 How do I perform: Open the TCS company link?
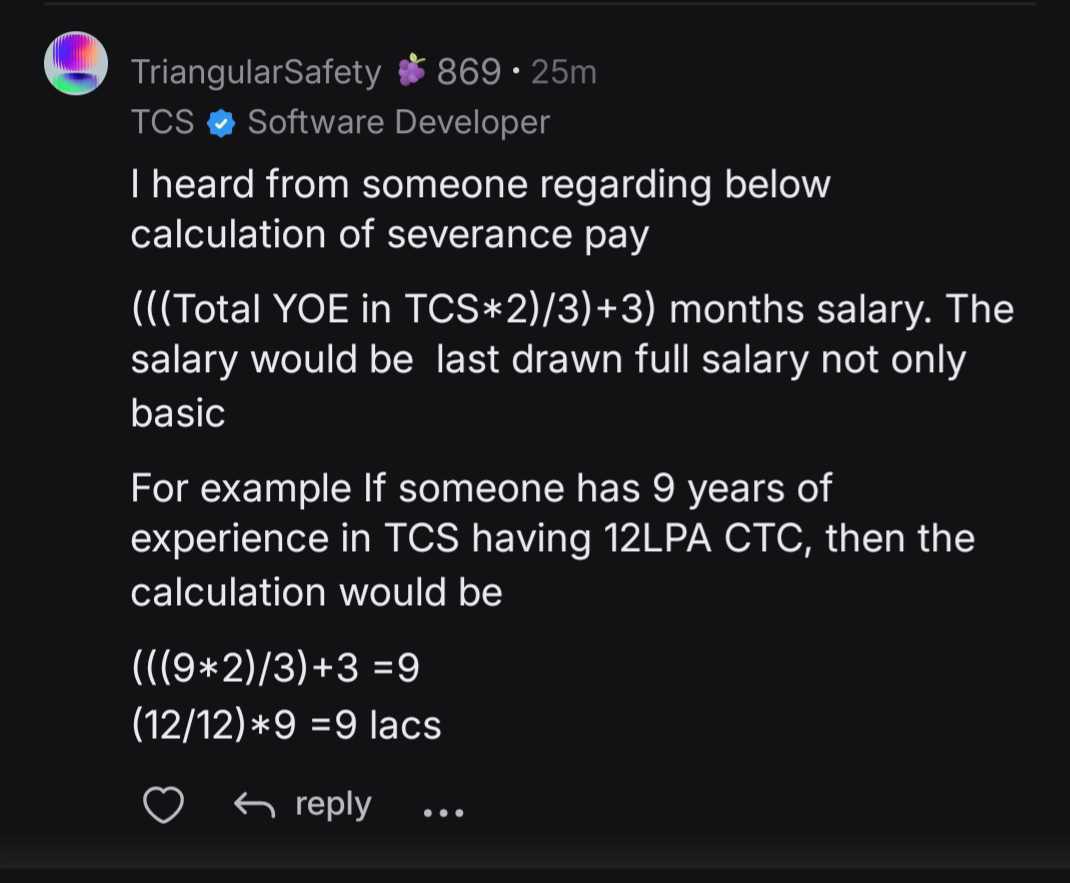tap(162, 122)
